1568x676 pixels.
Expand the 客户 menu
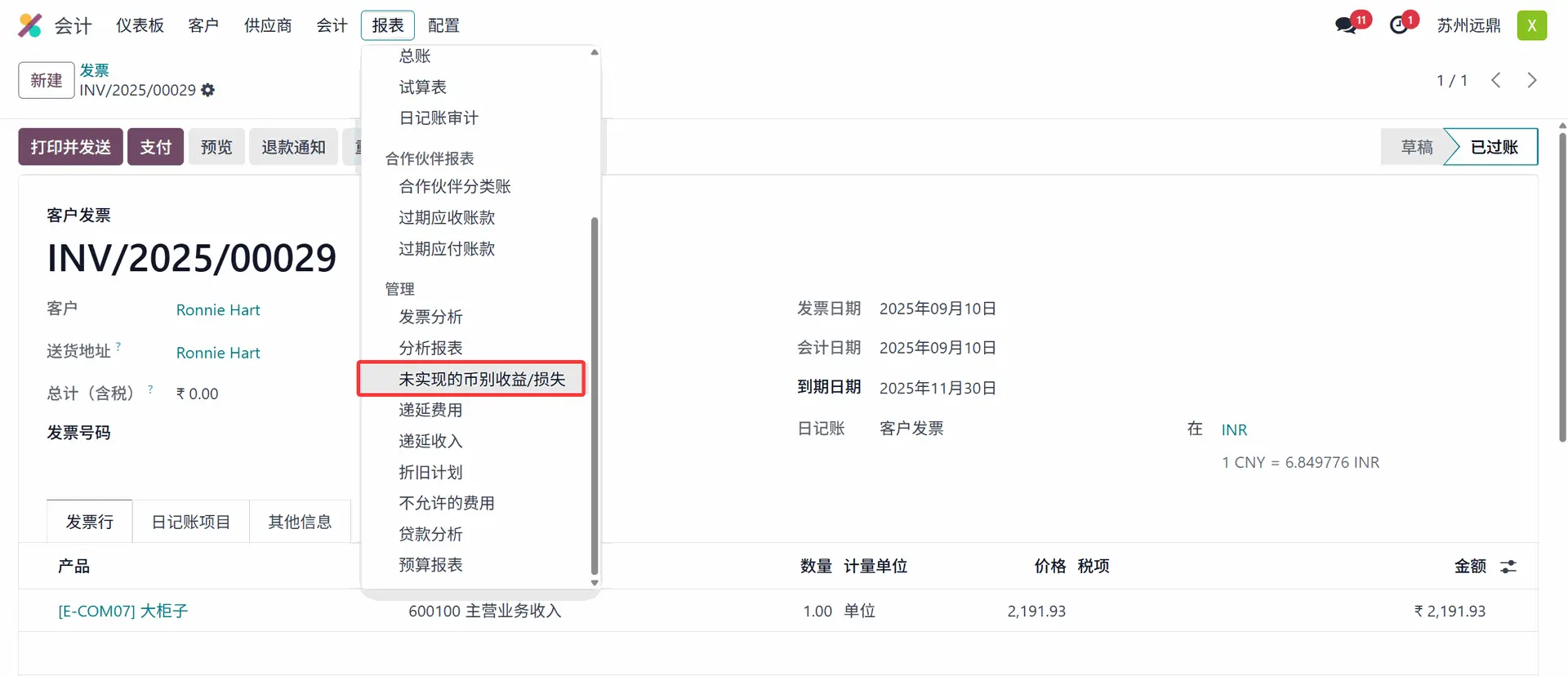[203, 25]
